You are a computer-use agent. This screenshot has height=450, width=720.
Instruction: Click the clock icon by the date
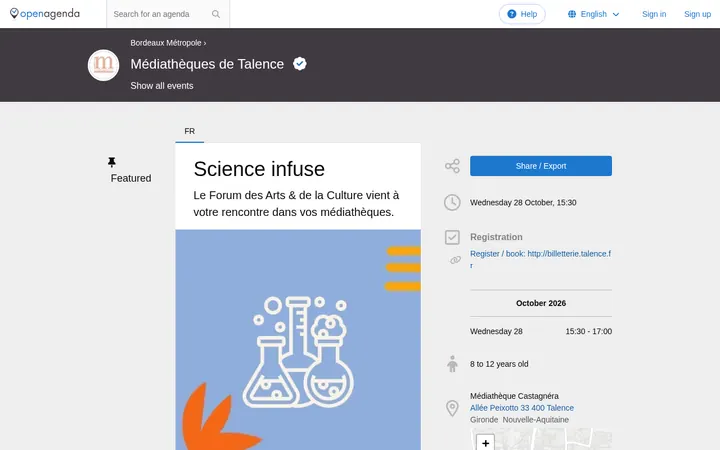[452, 202]
